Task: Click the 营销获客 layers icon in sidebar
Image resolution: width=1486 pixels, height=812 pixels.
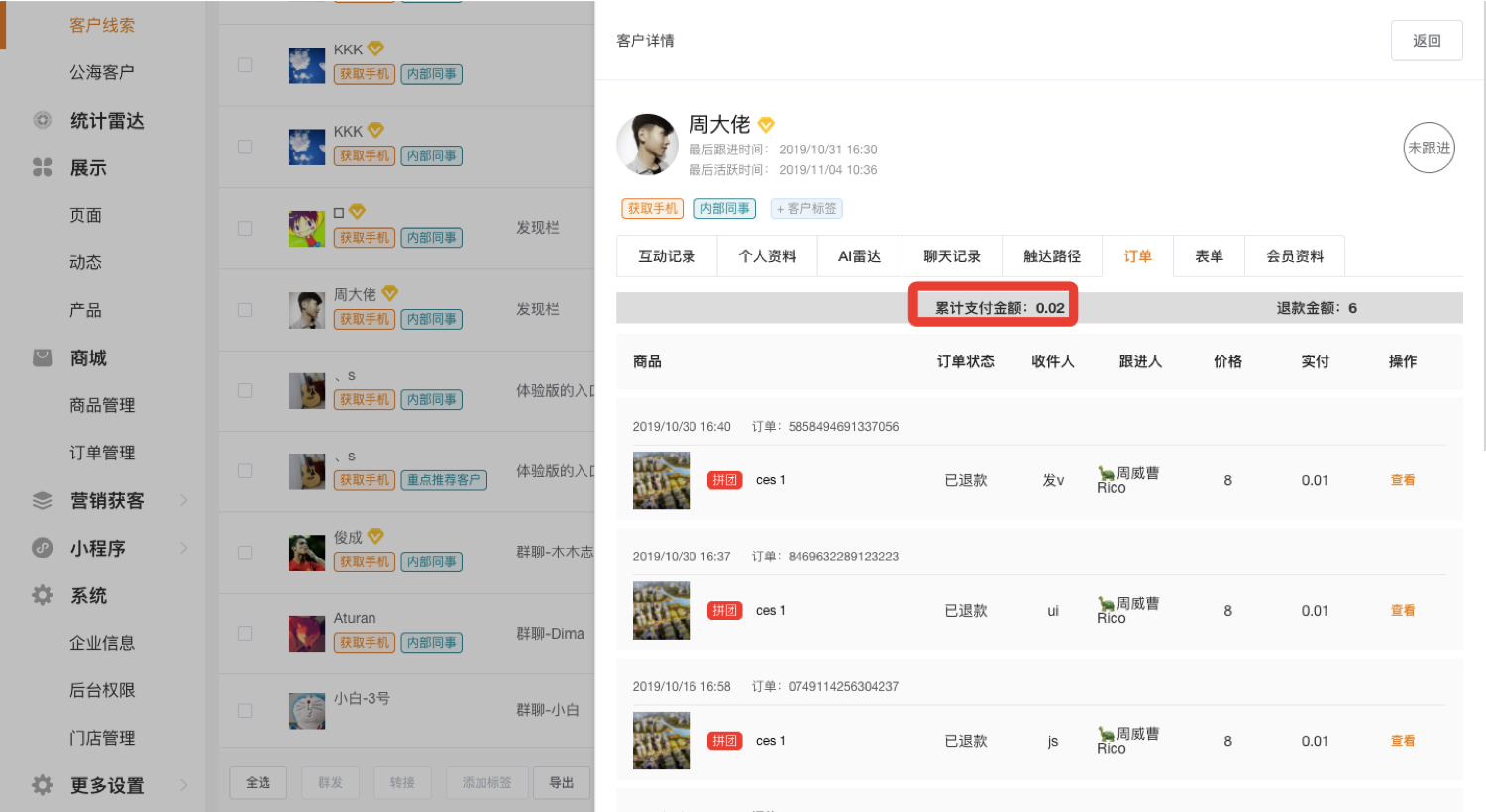Action: point(42,500)
